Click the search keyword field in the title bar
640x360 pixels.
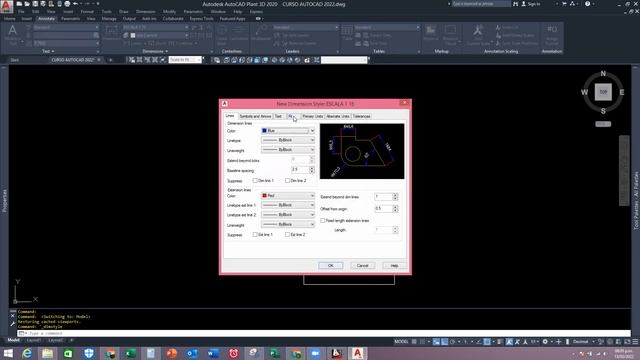pyautogui.click(x=481, y=4)
